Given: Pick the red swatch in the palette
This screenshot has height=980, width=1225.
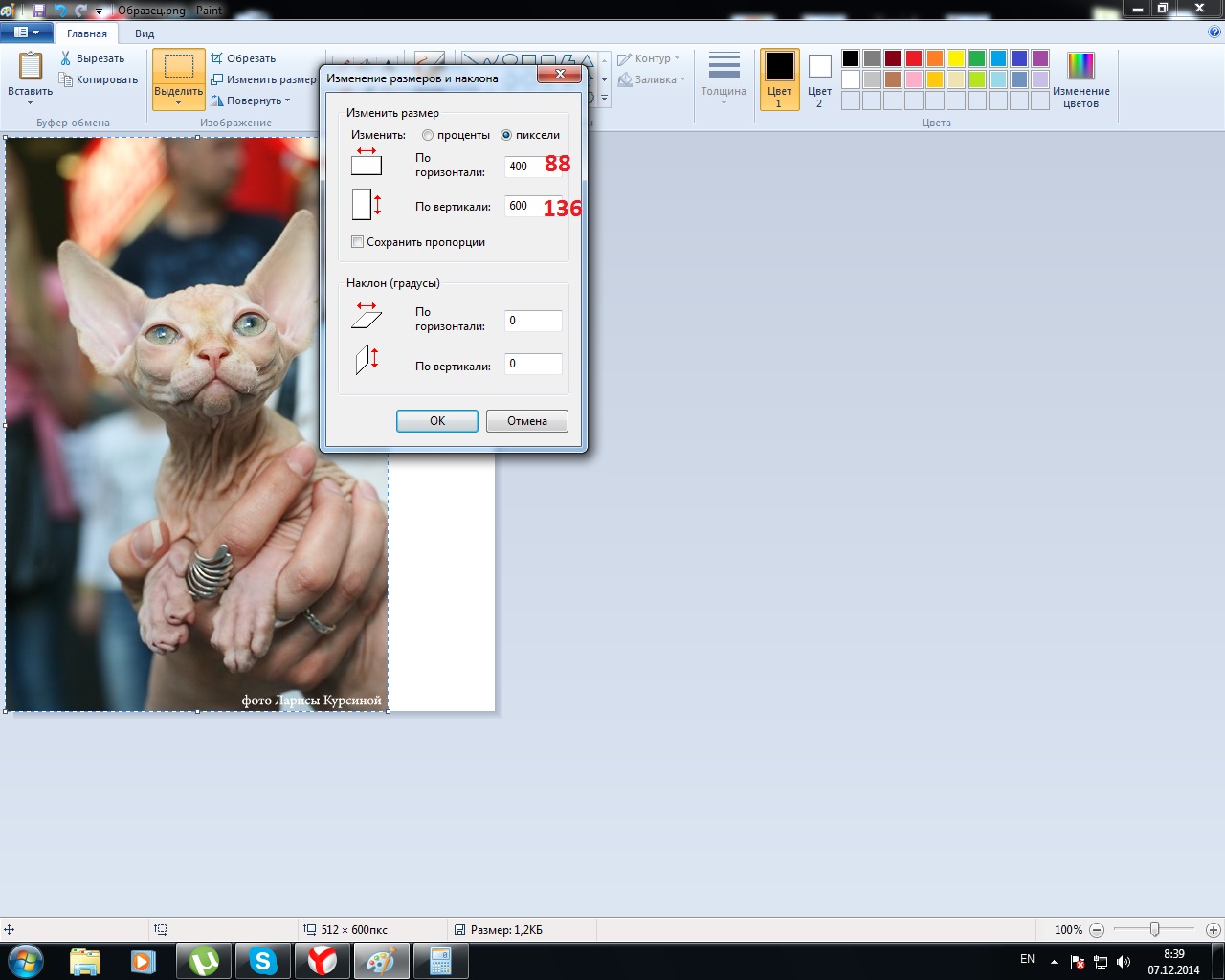Looking at the screenshot, I should [x=914, y=58].
